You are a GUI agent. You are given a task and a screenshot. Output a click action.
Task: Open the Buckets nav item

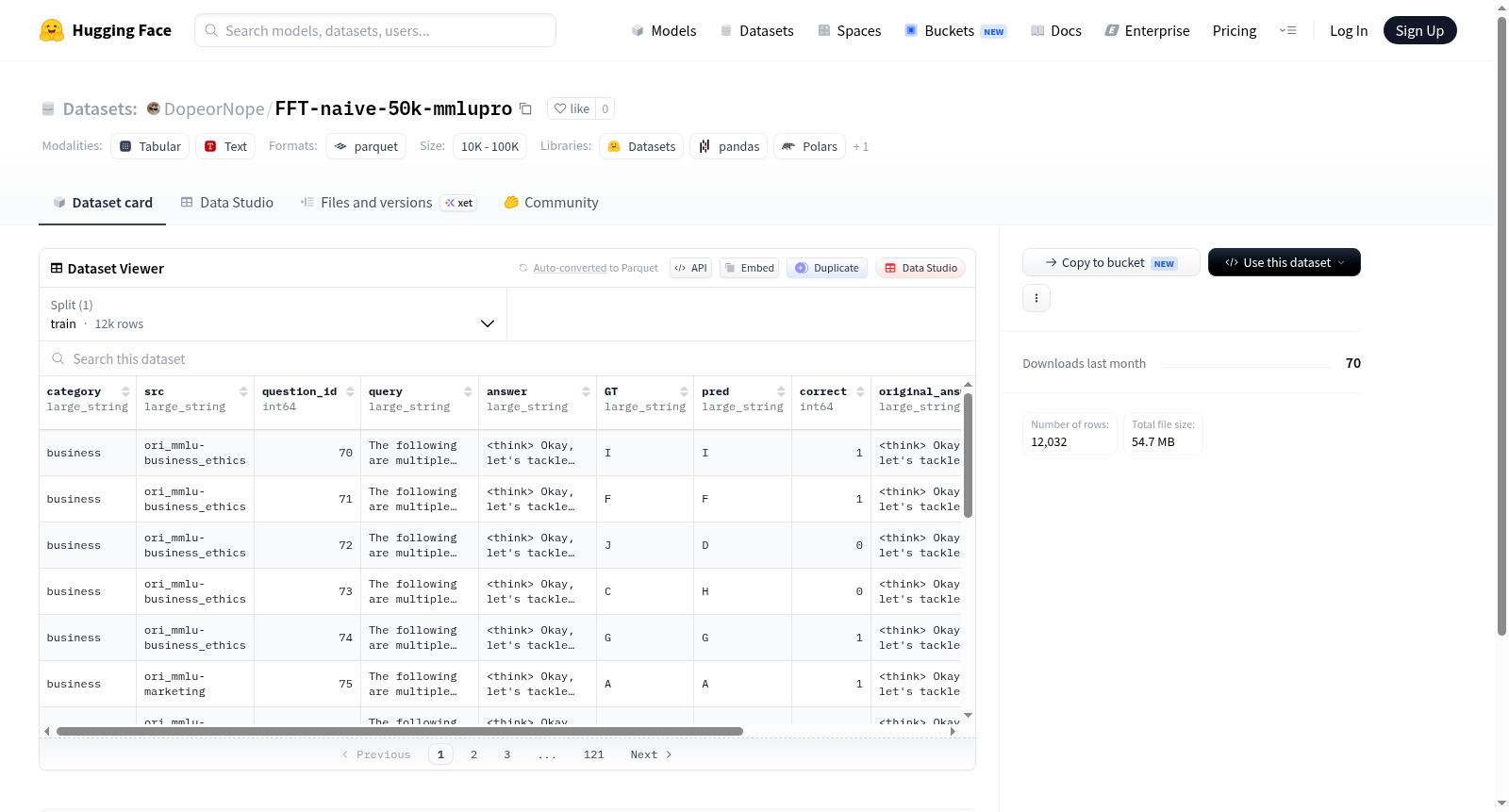pos(955,30)
